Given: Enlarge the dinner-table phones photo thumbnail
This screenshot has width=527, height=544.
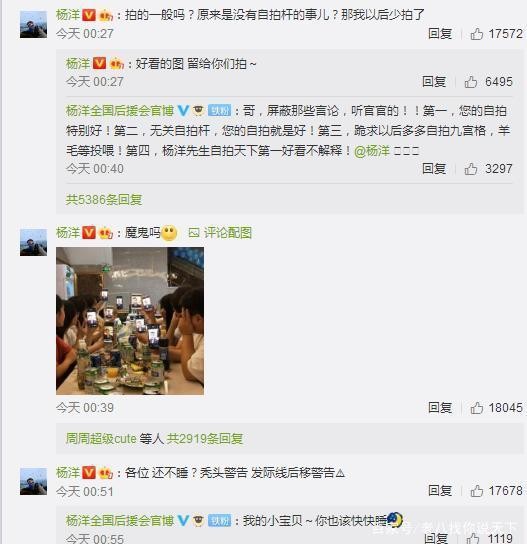Looking at the screenshot, I should tap(130, 321).
